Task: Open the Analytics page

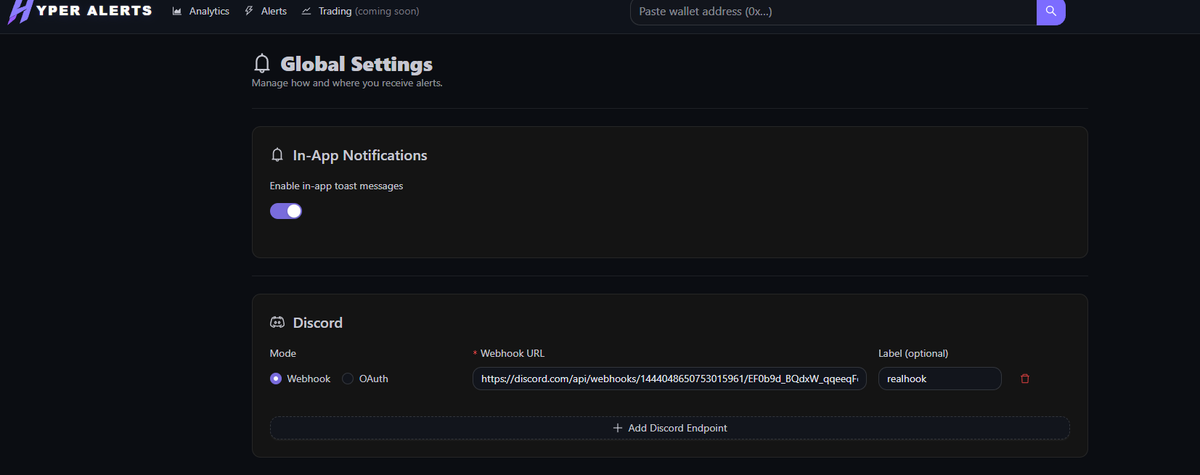Action: (x=201, y=11)
